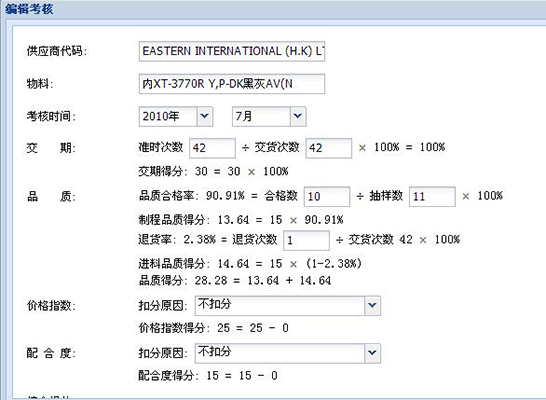The height and width of the screenshot is (400, 546).
Task: Click the 制程品质得分: 13.64 line
Action: (x=241, y=220)
